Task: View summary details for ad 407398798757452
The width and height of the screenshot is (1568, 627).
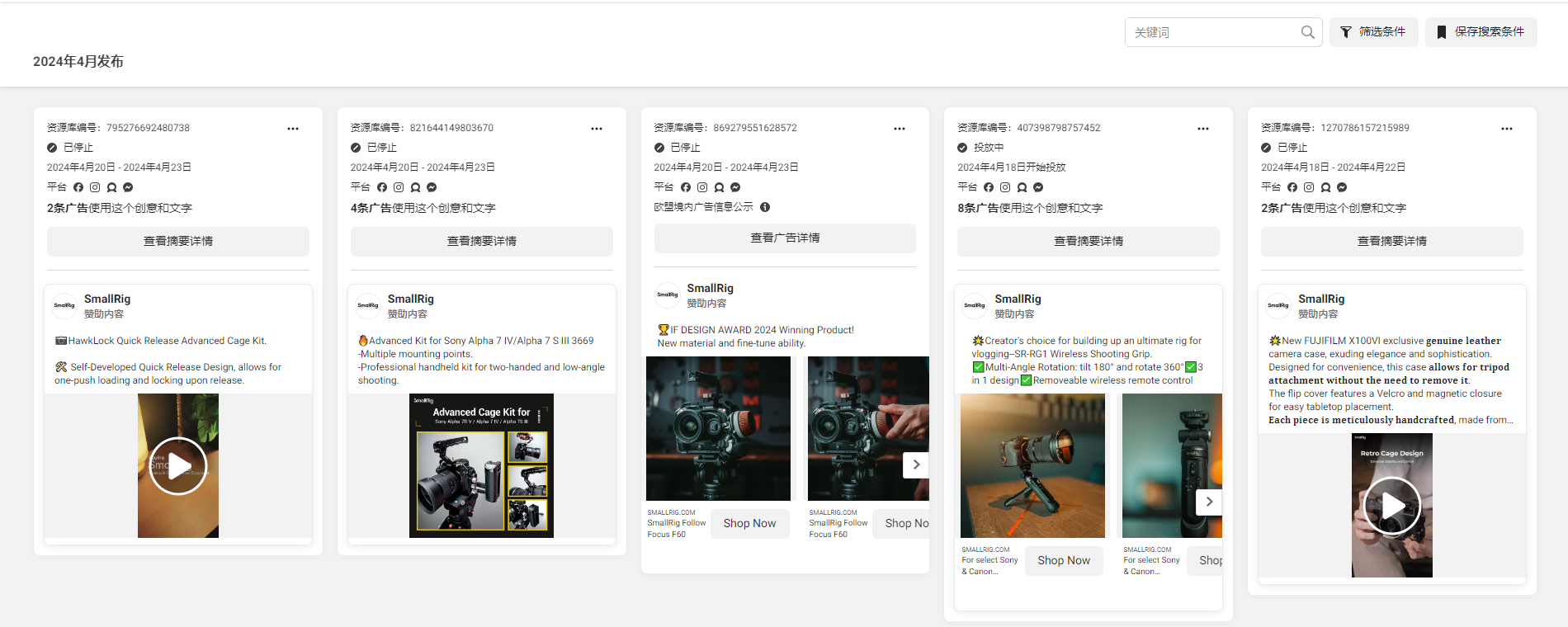Action: click(x=1089, y=241)
